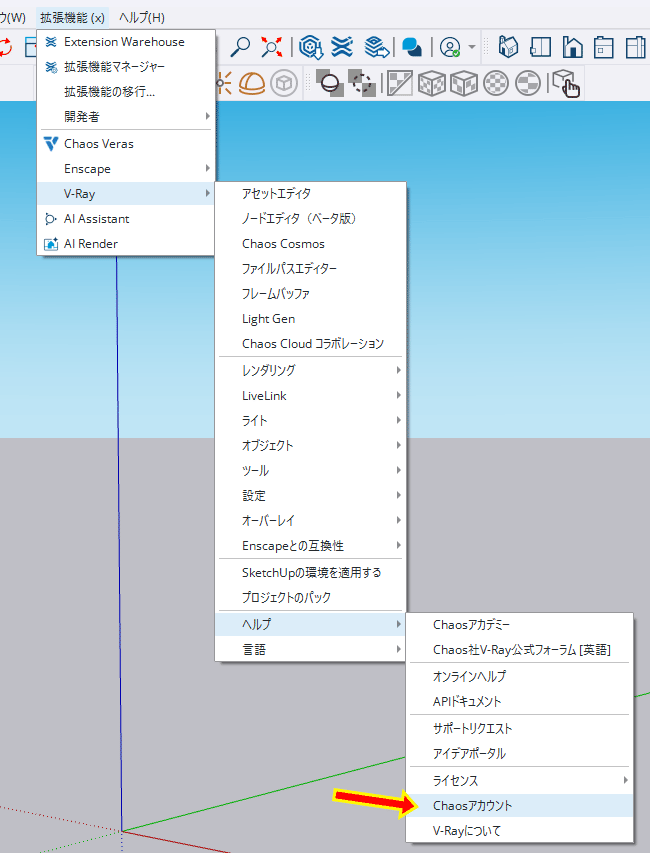This screenshot has height=853, width=650.
Task: Switch to Front view house icon
Action: [572, 47]
